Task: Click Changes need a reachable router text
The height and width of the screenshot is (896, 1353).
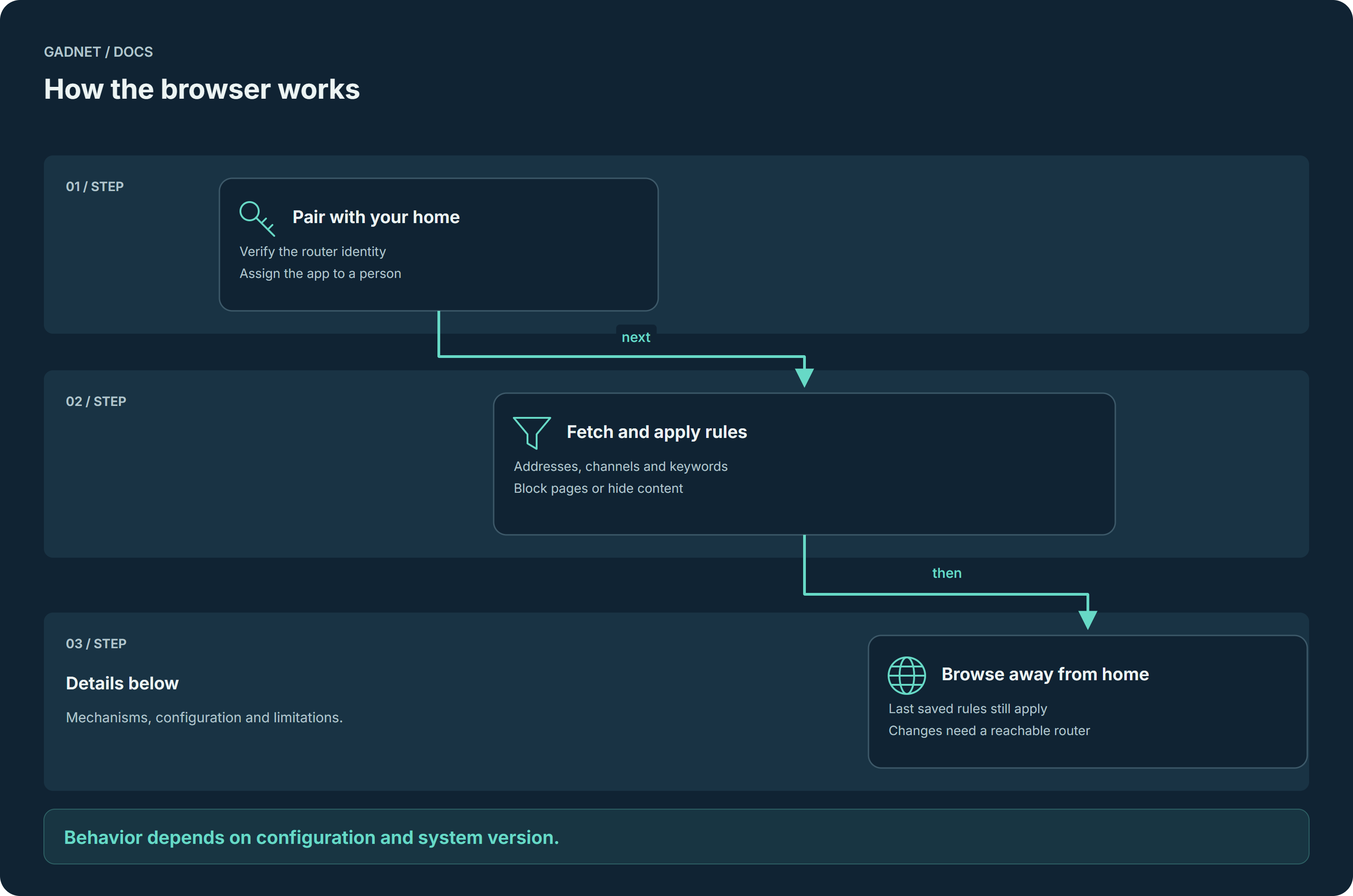Action: pyautogui.click(x=989, y=731)
